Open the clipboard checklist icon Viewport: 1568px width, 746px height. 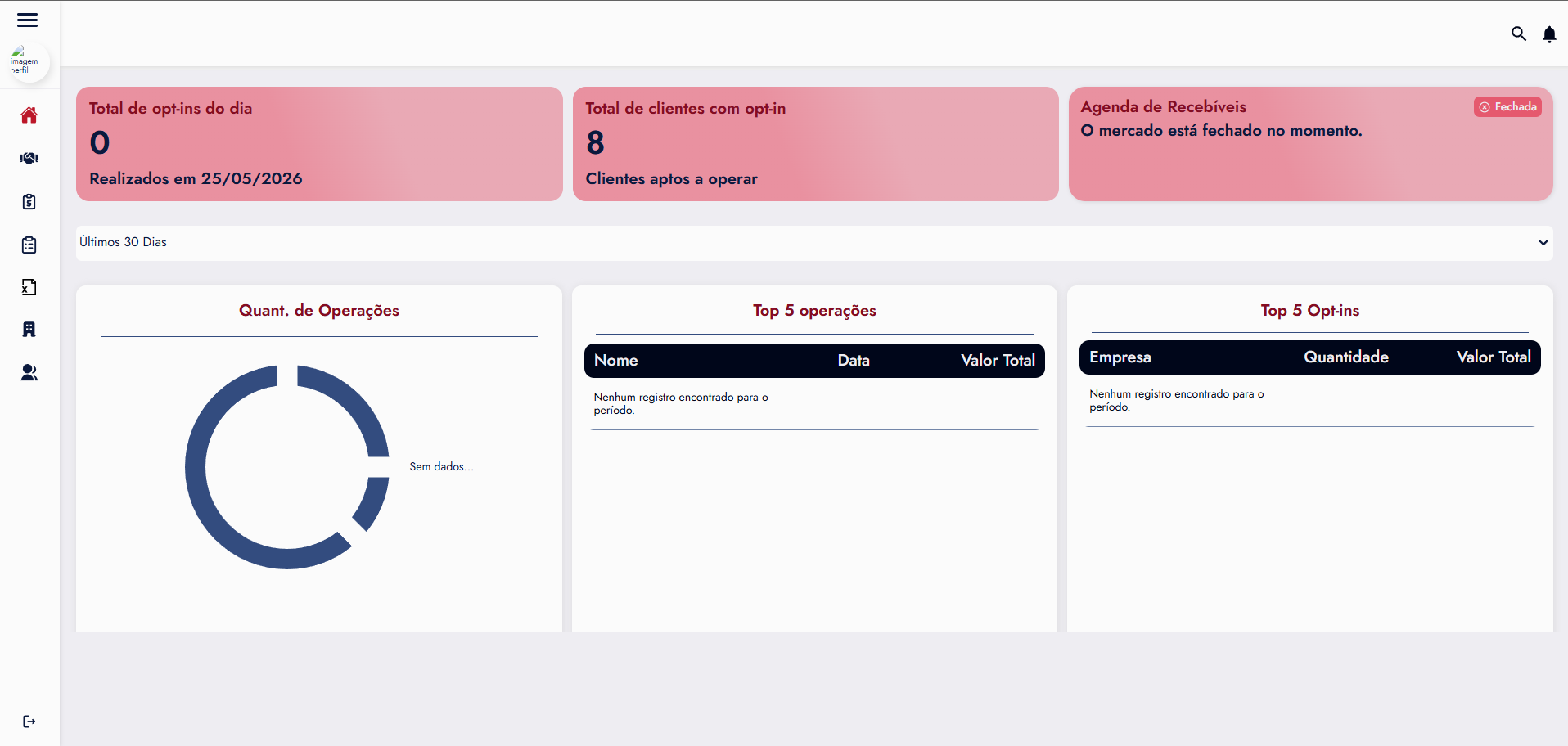pos(29,245)
